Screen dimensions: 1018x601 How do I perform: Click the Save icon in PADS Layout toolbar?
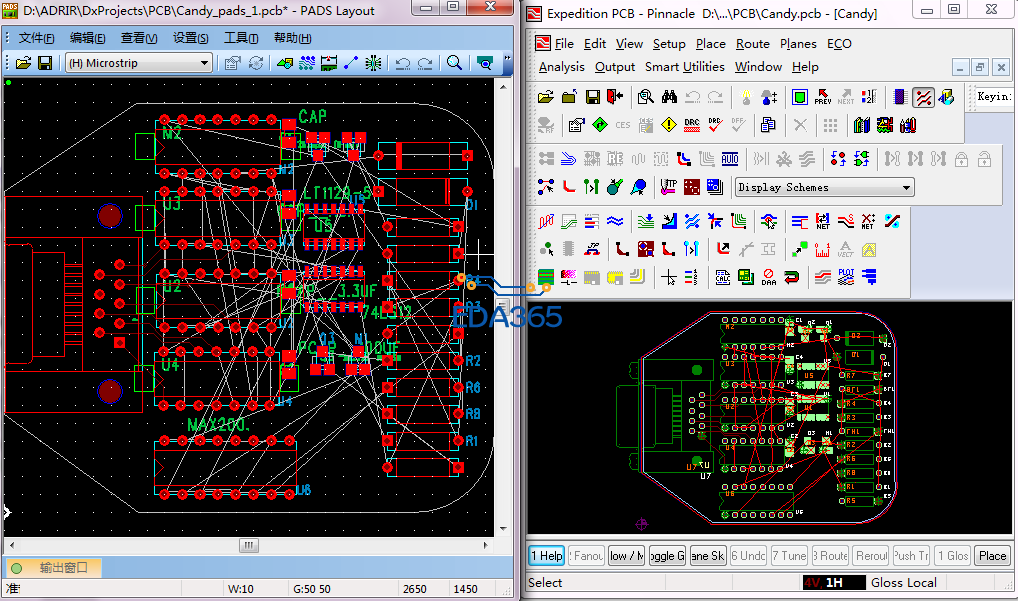[x=45, y=63]
